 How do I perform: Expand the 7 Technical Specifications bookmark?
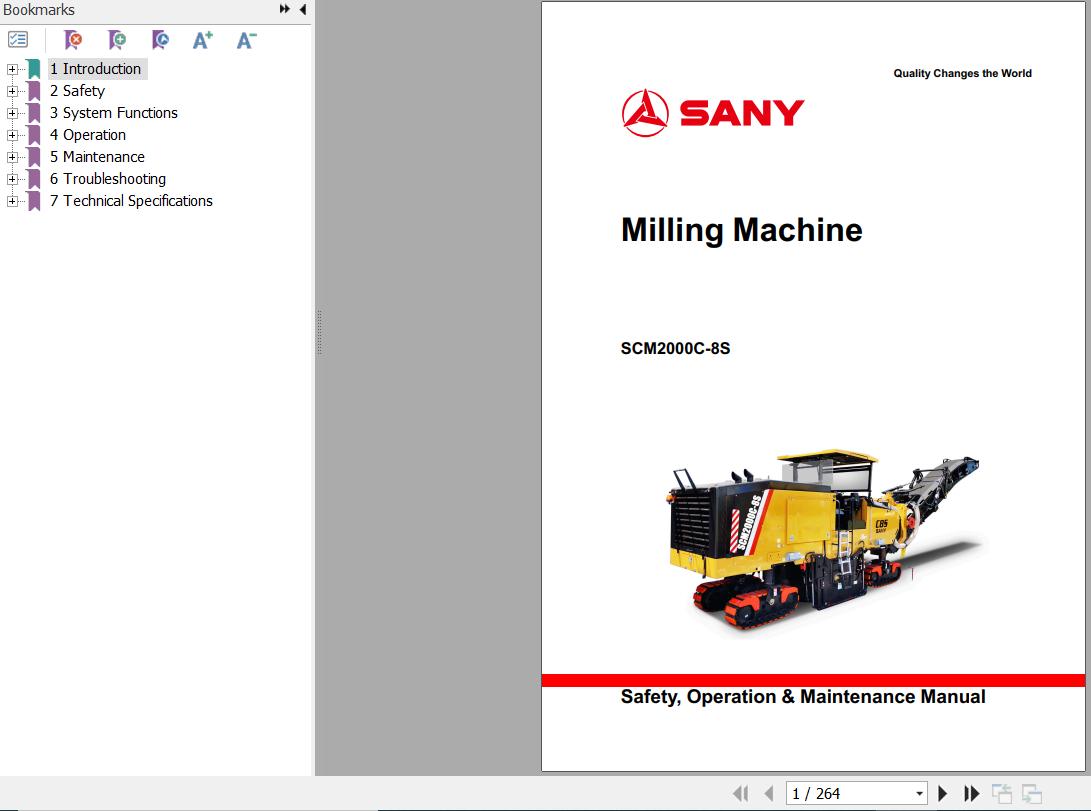coord(12,201)
